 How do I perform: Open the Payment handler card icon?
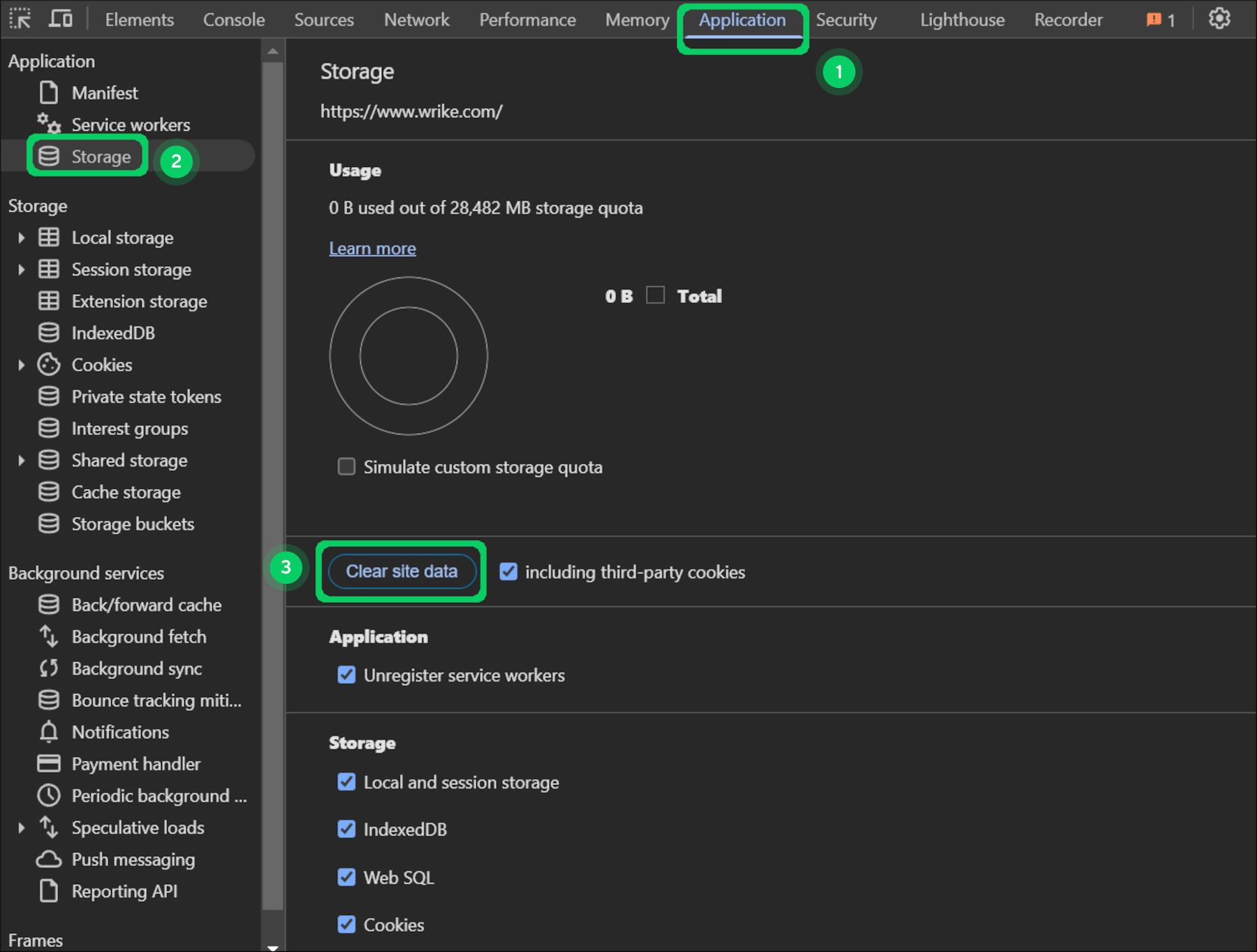(49, 763)
